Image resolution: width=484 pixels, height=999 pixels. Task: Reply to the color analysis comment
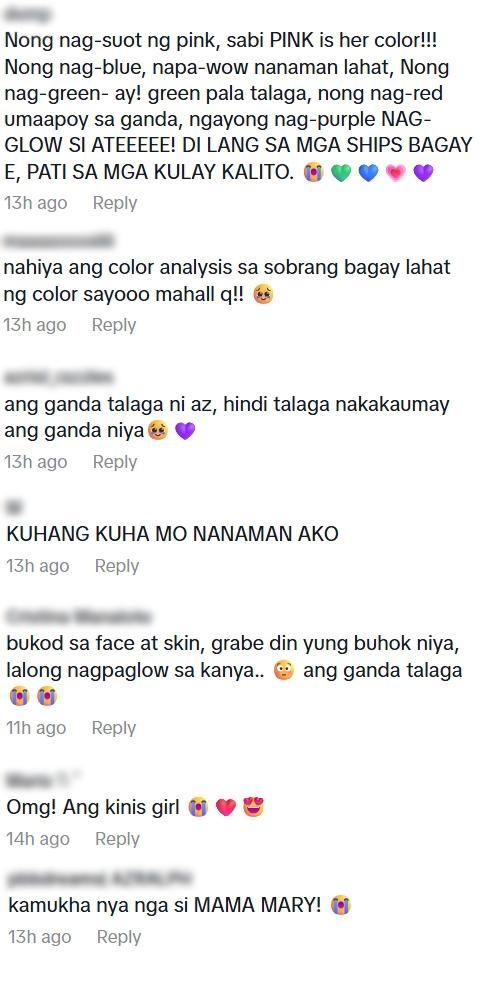[x=113, y=325]
